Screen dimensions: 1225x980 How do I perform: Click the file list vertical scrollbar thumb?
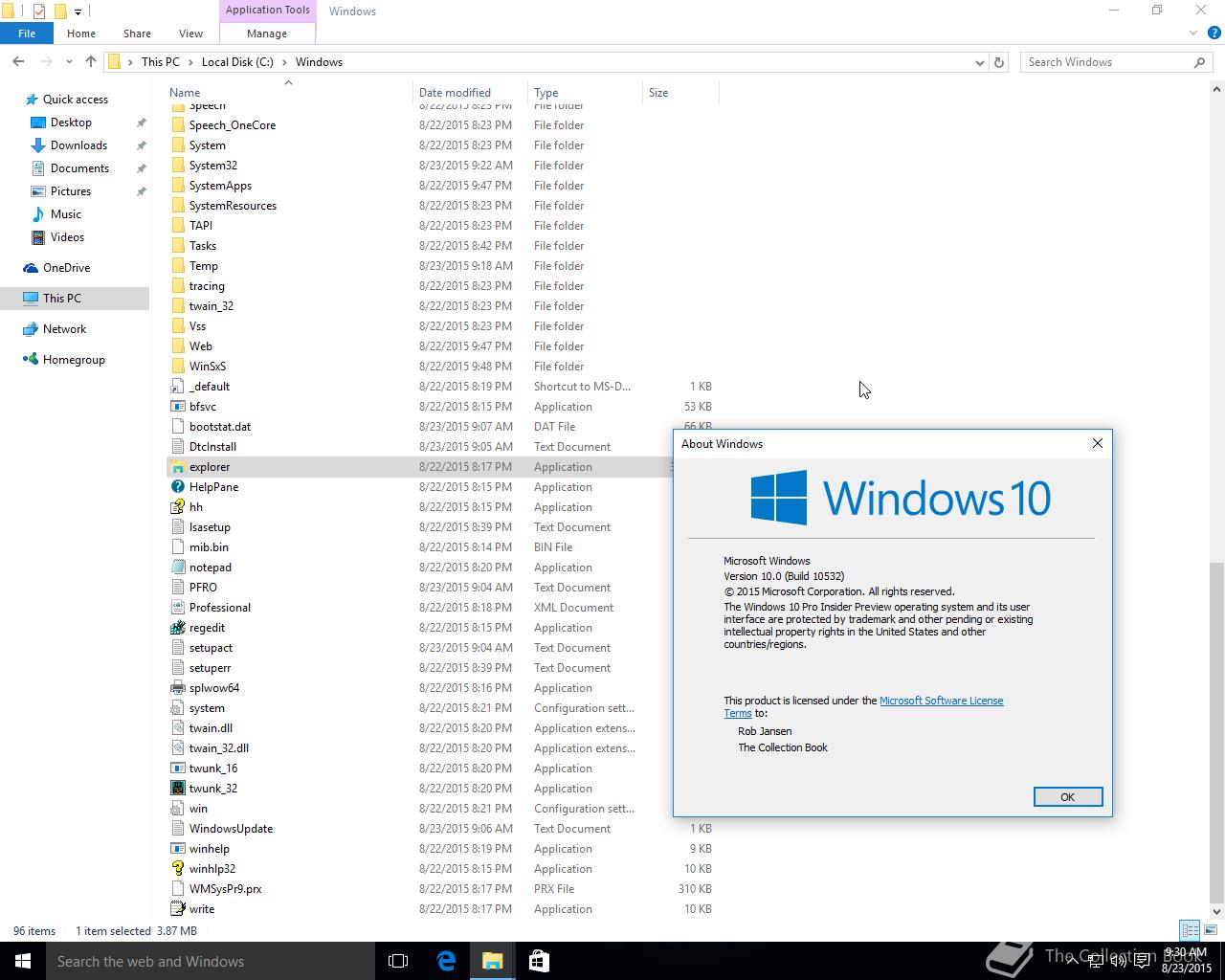(x=1216, y=733)
